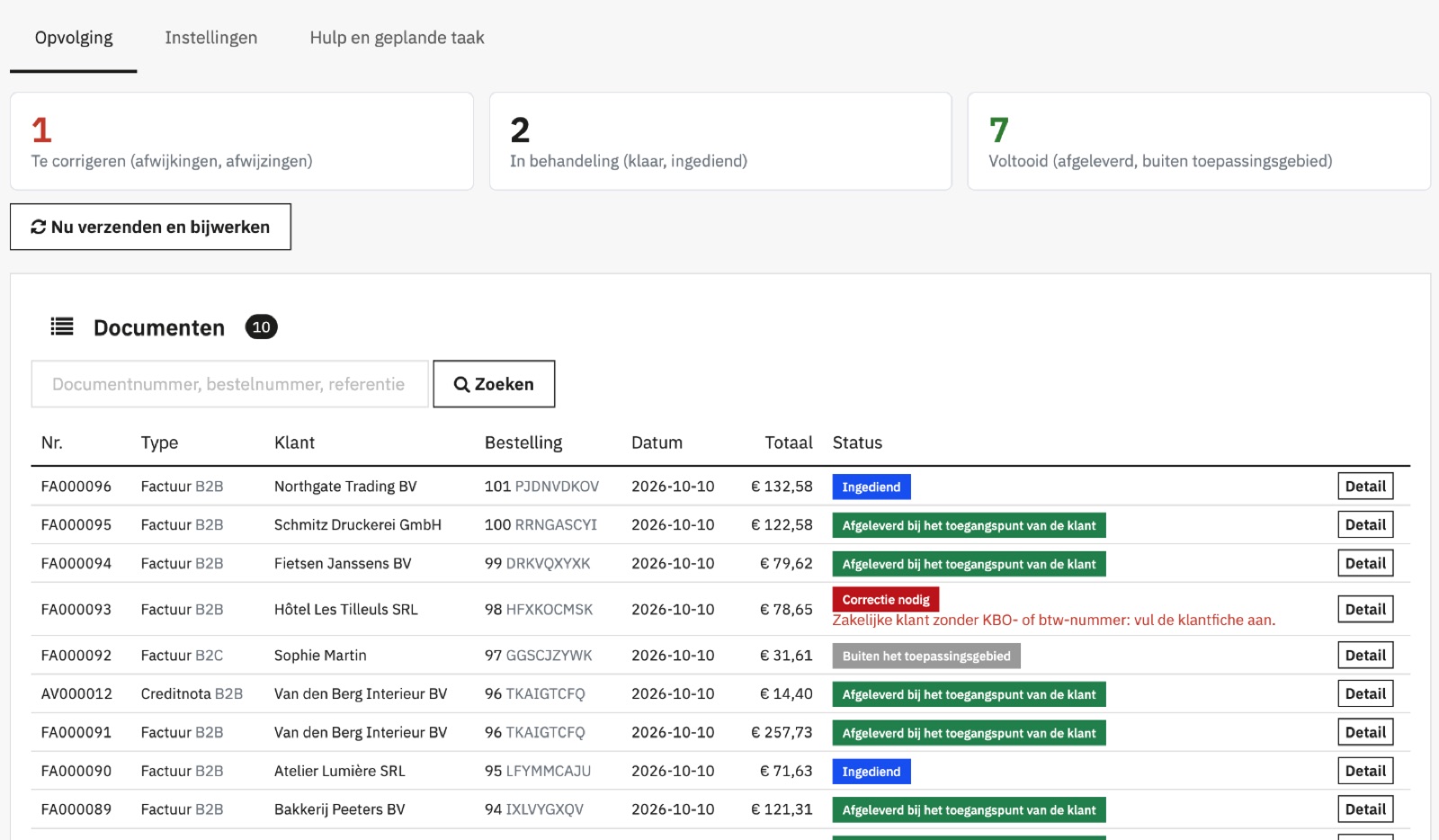The height and width of the screenshot is (840, 1439).
Task: Click the Zoeken button
Action: [x=494, y=384]
